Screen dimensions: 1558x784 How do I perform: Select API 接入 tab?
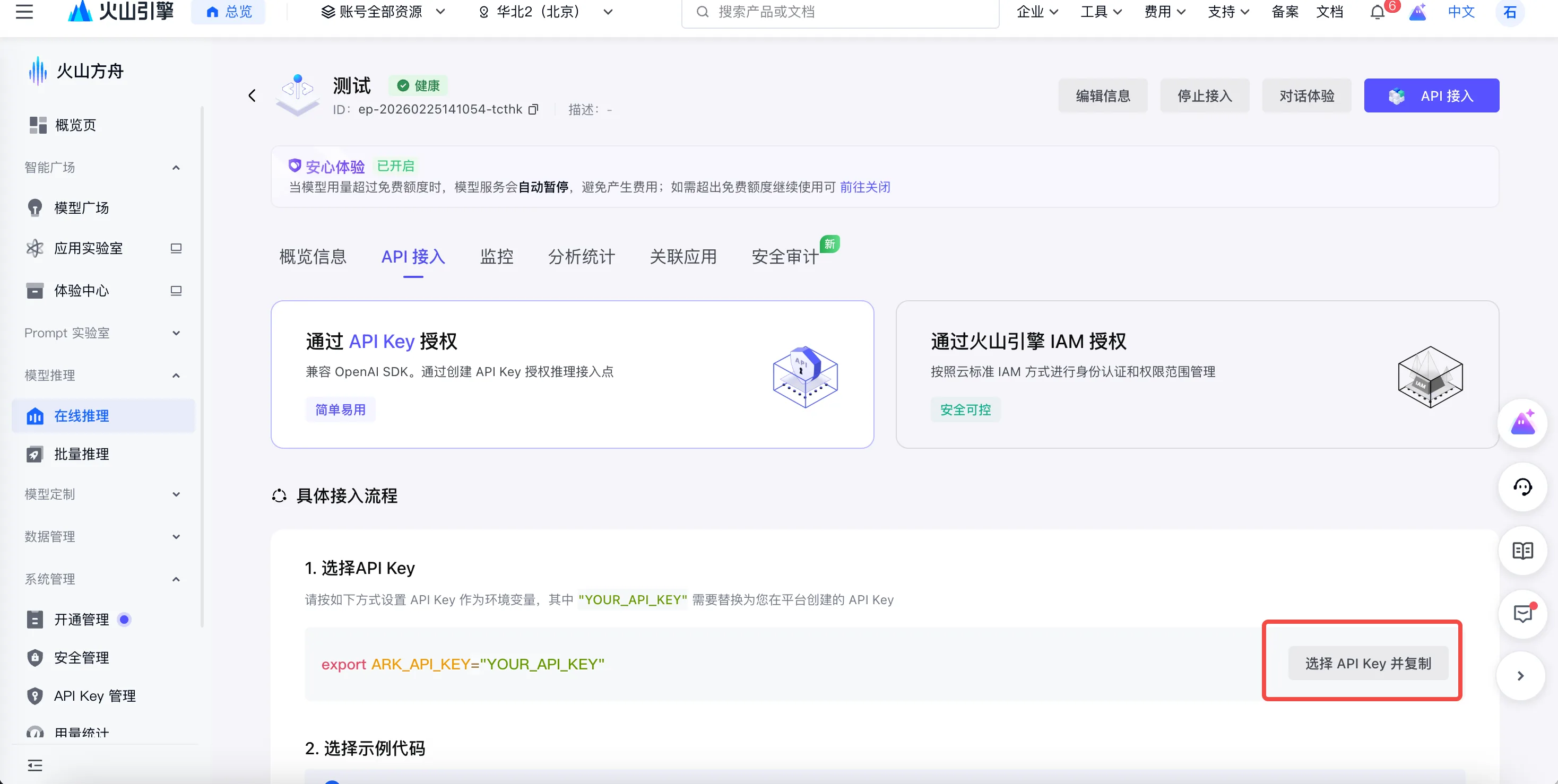pos(413,257)
